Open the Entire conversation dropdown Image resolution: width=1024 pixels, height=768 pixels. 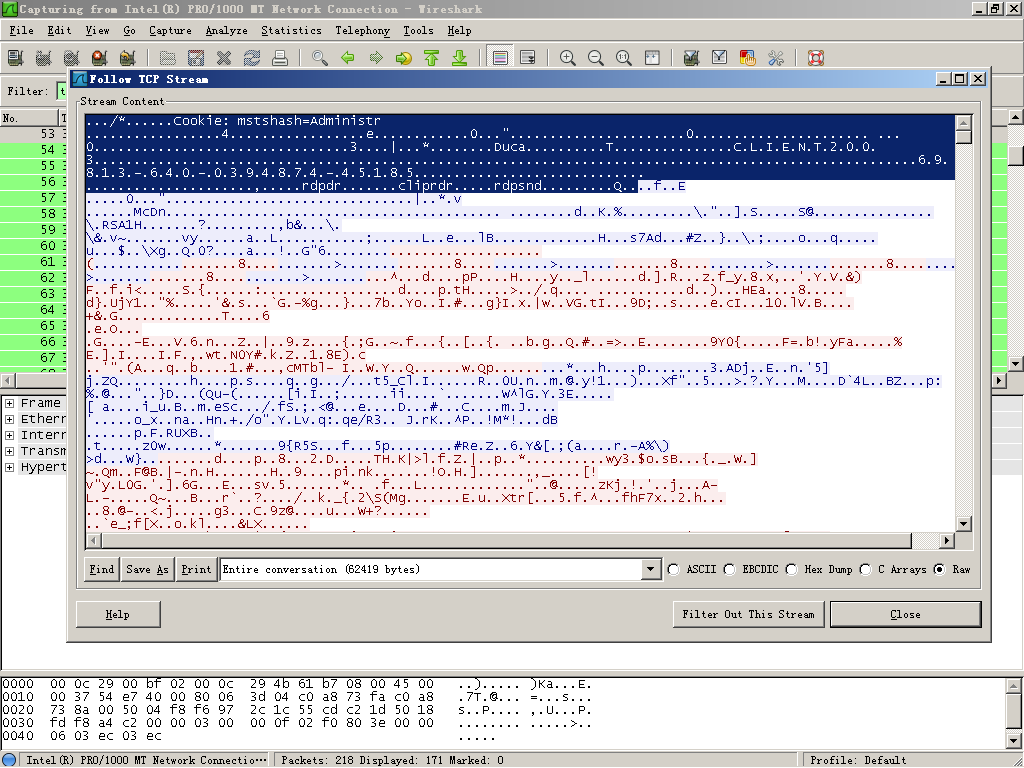coord(650,569)
